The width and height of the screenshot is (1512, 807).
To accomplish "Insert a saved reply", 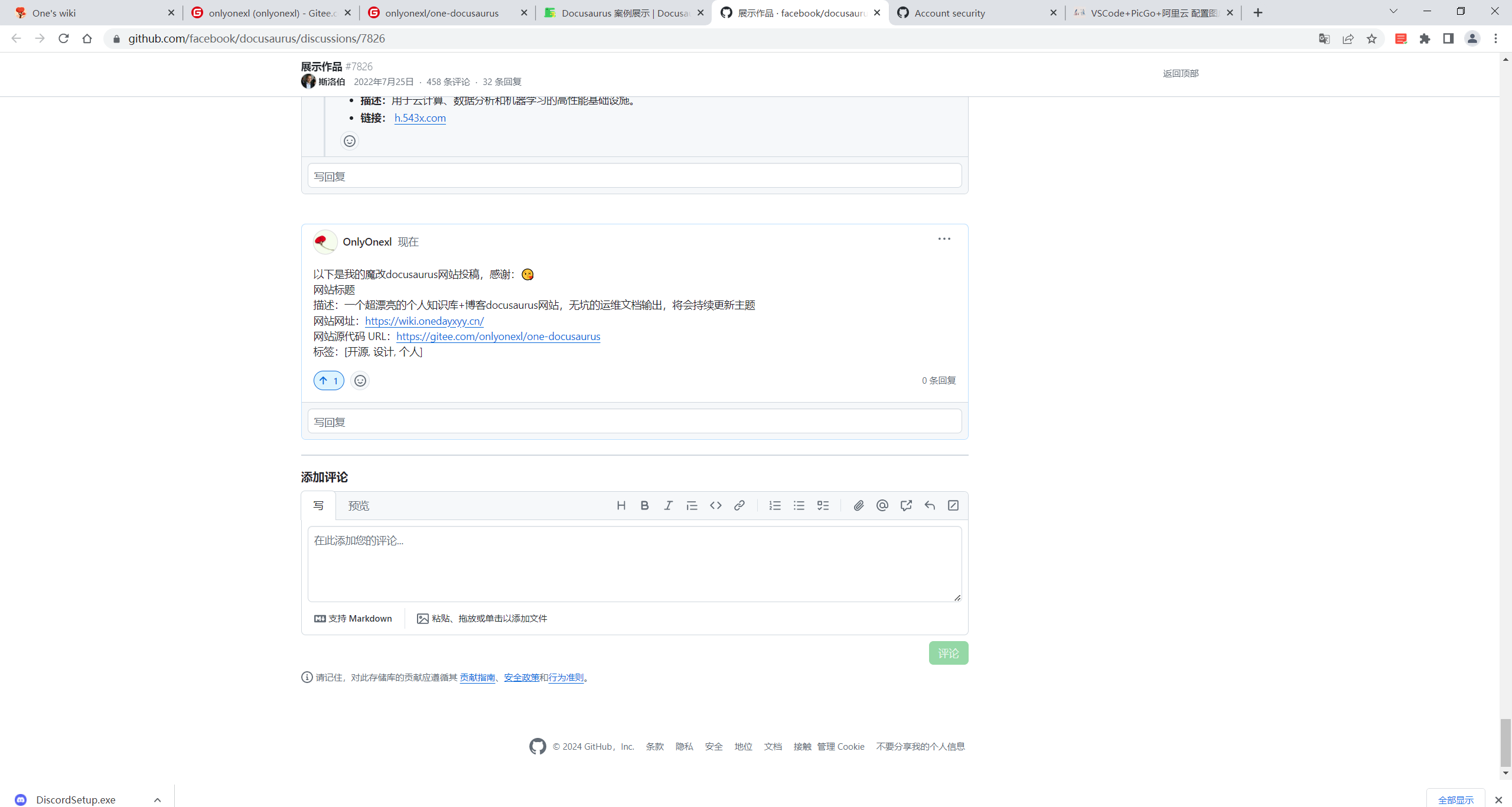I will point(930,505).
